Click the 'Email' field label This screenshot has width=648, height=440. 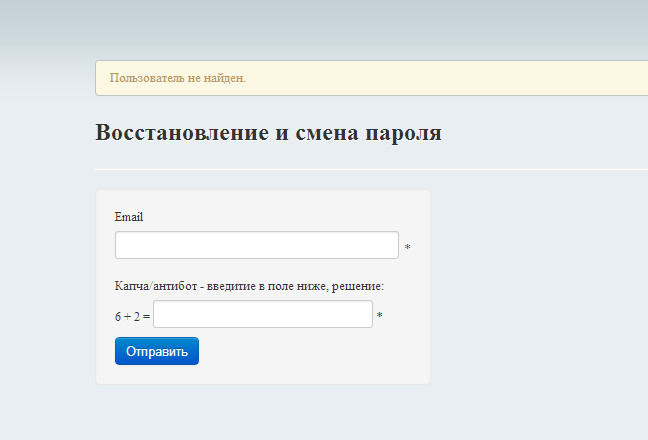tap(129, 217)
